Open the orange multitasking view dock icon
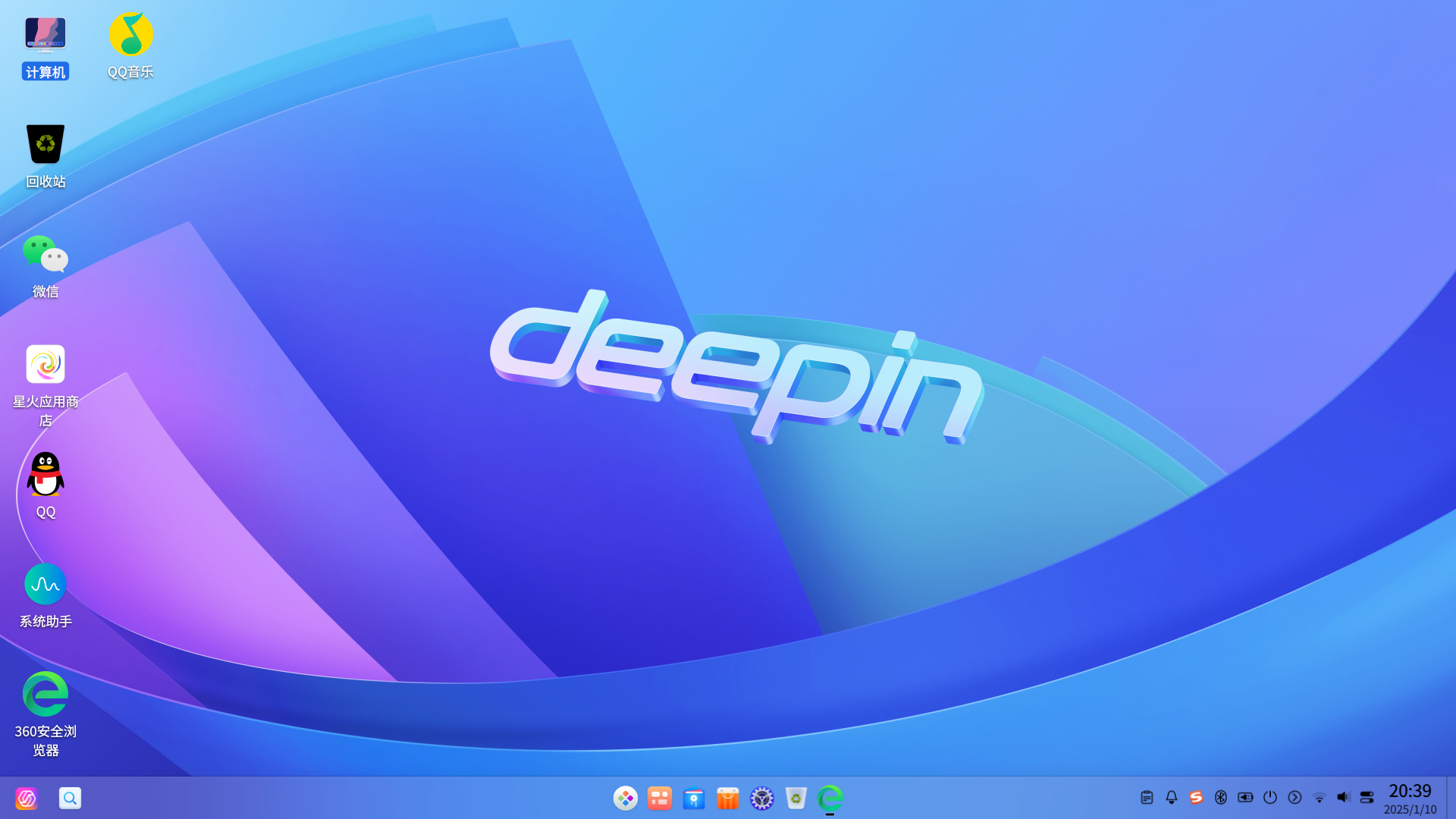The image size is (1456, 819). pyautogui.click(x=660, y=798)
